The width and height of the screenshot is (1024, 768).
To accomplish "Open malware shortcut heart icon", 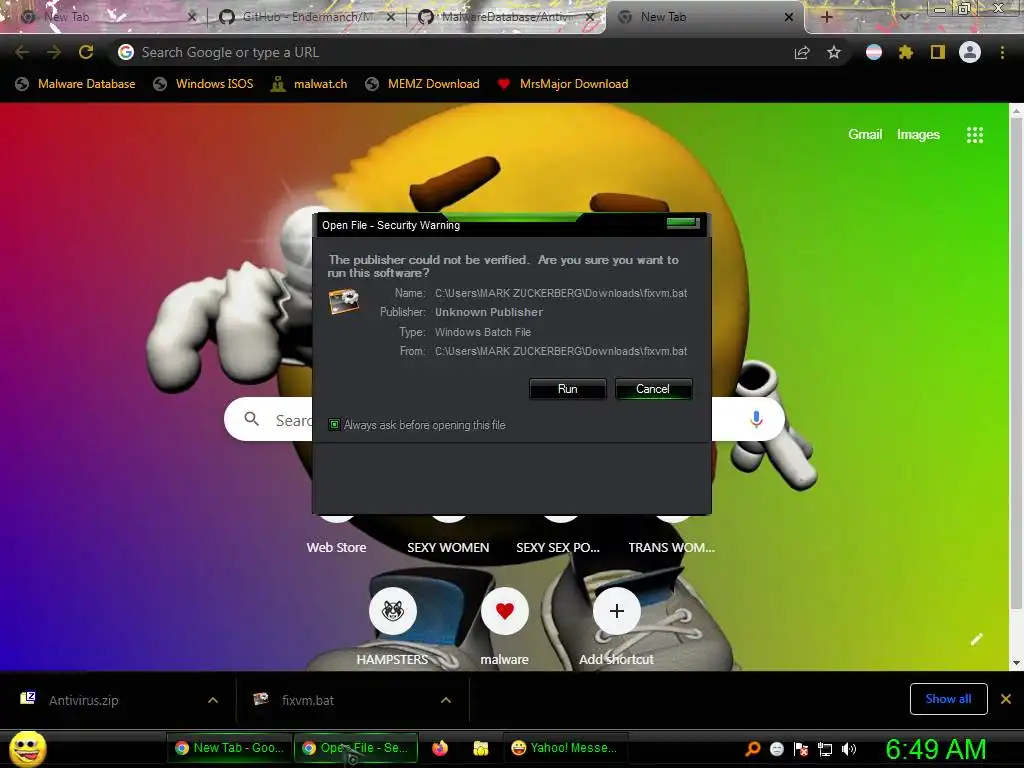I will click(504, 611).
